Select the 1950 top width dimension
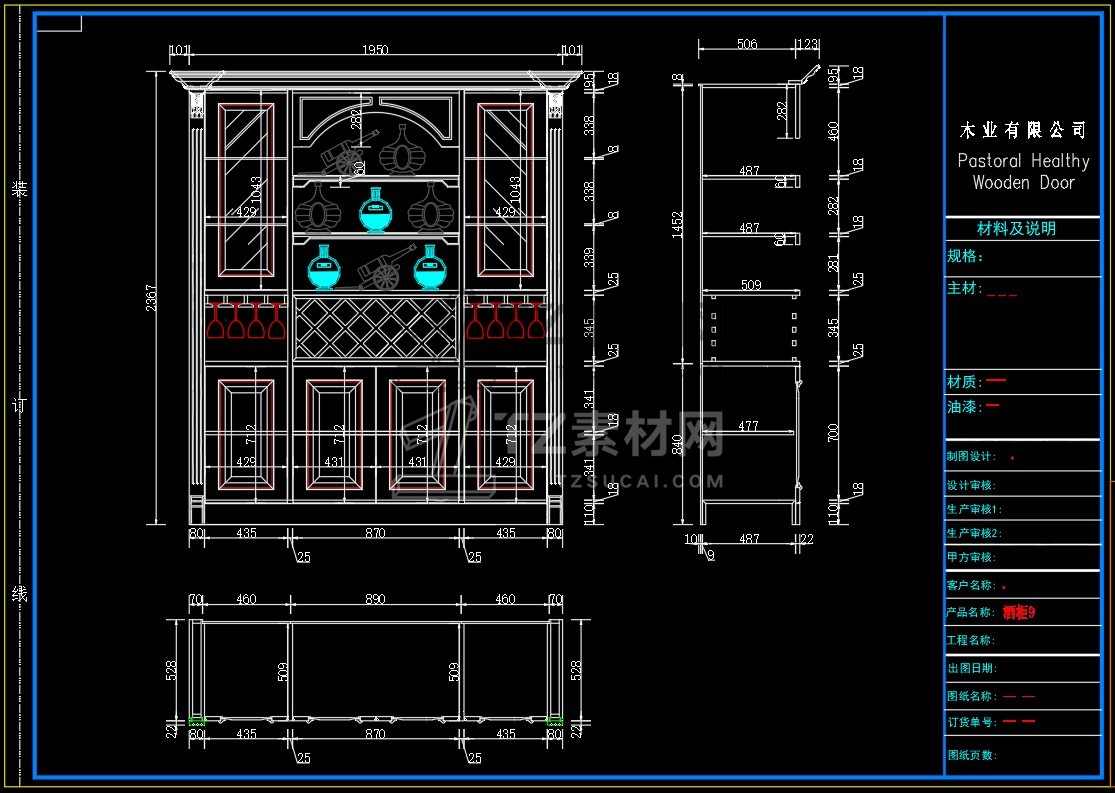1115x793 pixels. (375, 50)
